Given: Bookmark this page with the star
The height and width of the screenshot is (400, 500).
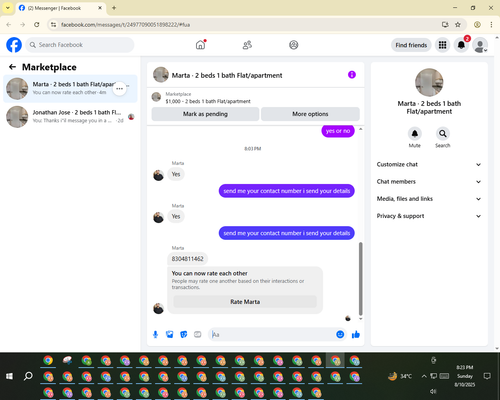Looking at the screenshot, I should tap(458, 25).
